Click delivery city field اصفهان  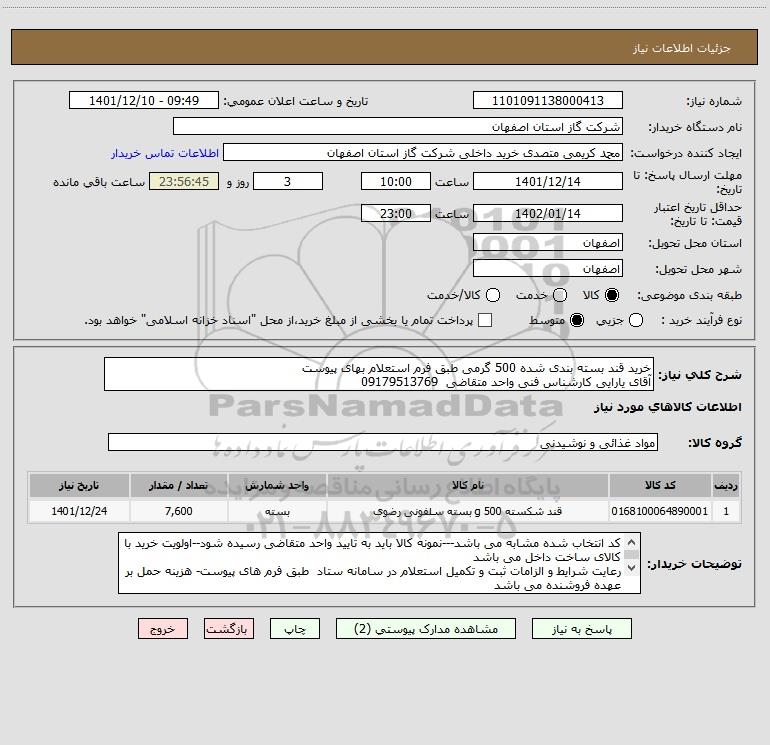coord(548,269)
